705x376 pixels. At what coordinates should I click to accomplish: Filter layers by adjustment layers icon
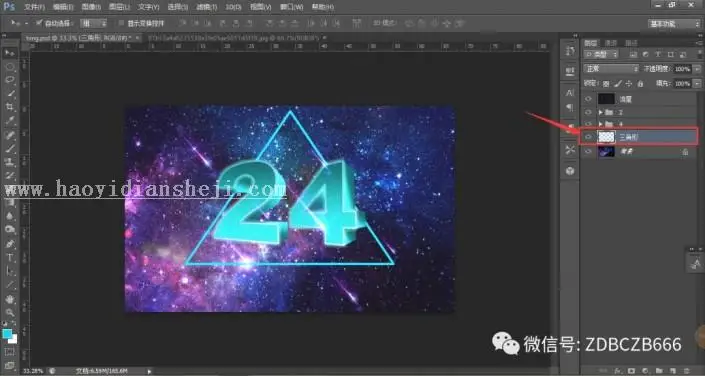pos(646,54)
